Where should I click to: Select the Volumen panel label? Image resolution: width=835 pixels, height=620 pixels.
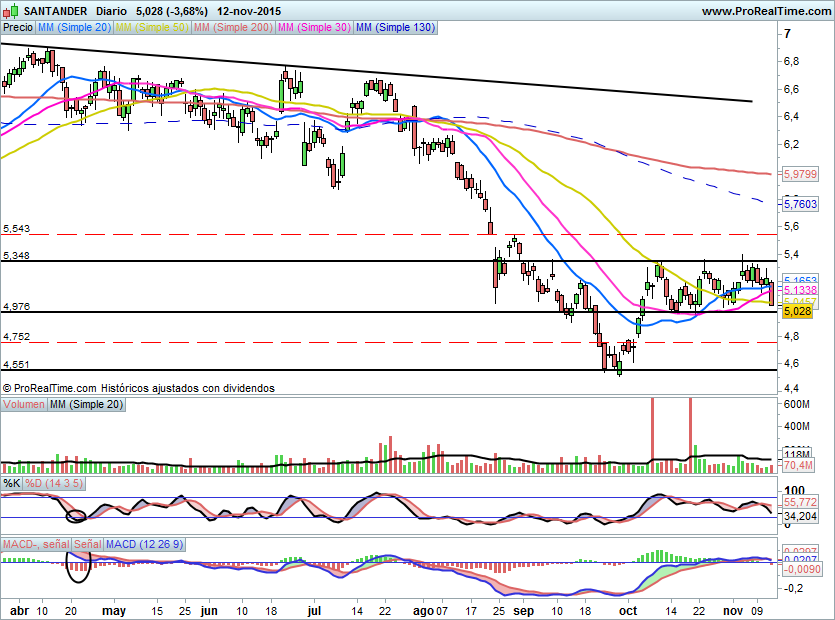pyautogui.click(x=24, y=404)
